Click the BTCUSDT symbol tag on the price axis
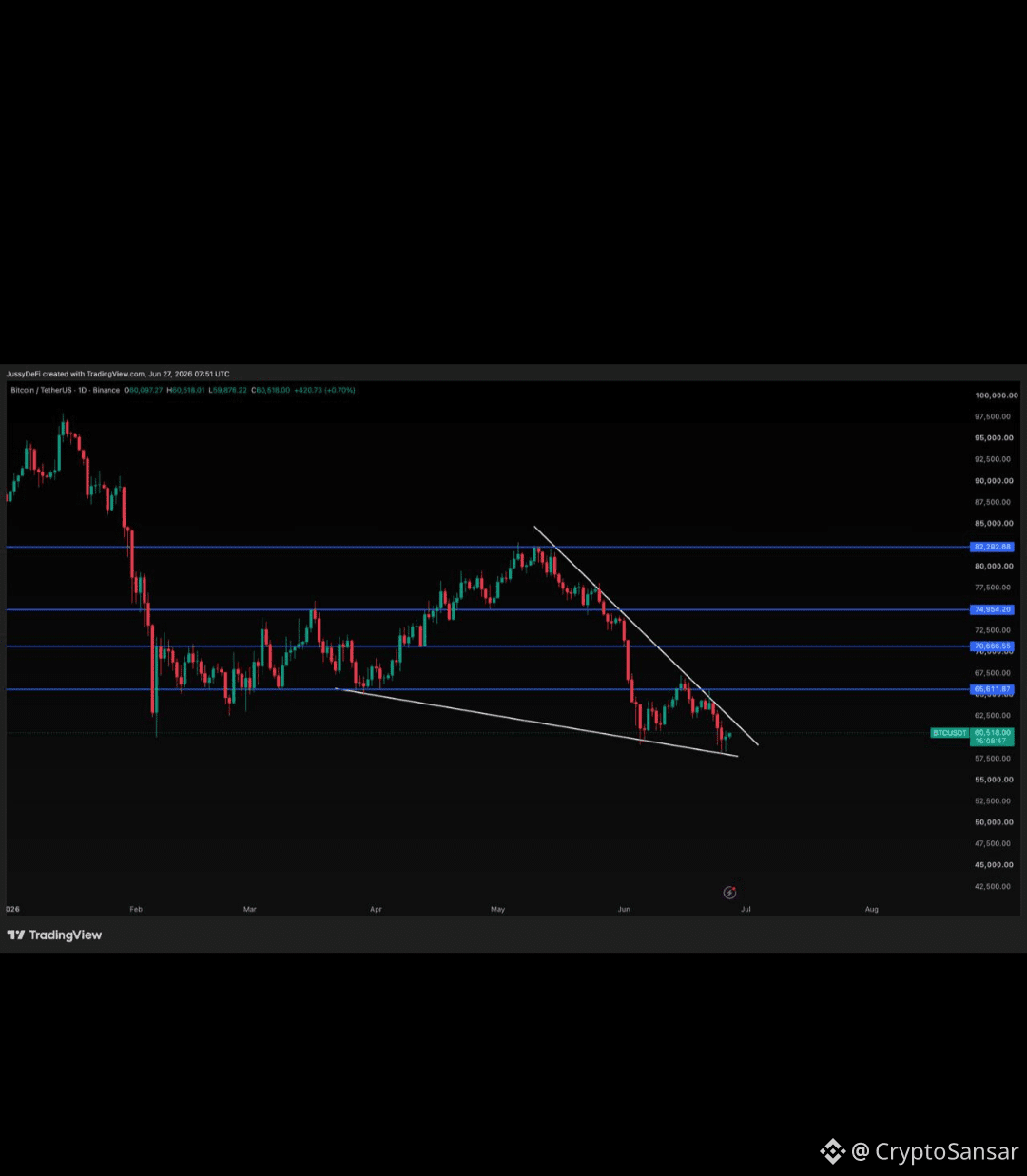This screenshot has width=1027, height=1176. 950,733
